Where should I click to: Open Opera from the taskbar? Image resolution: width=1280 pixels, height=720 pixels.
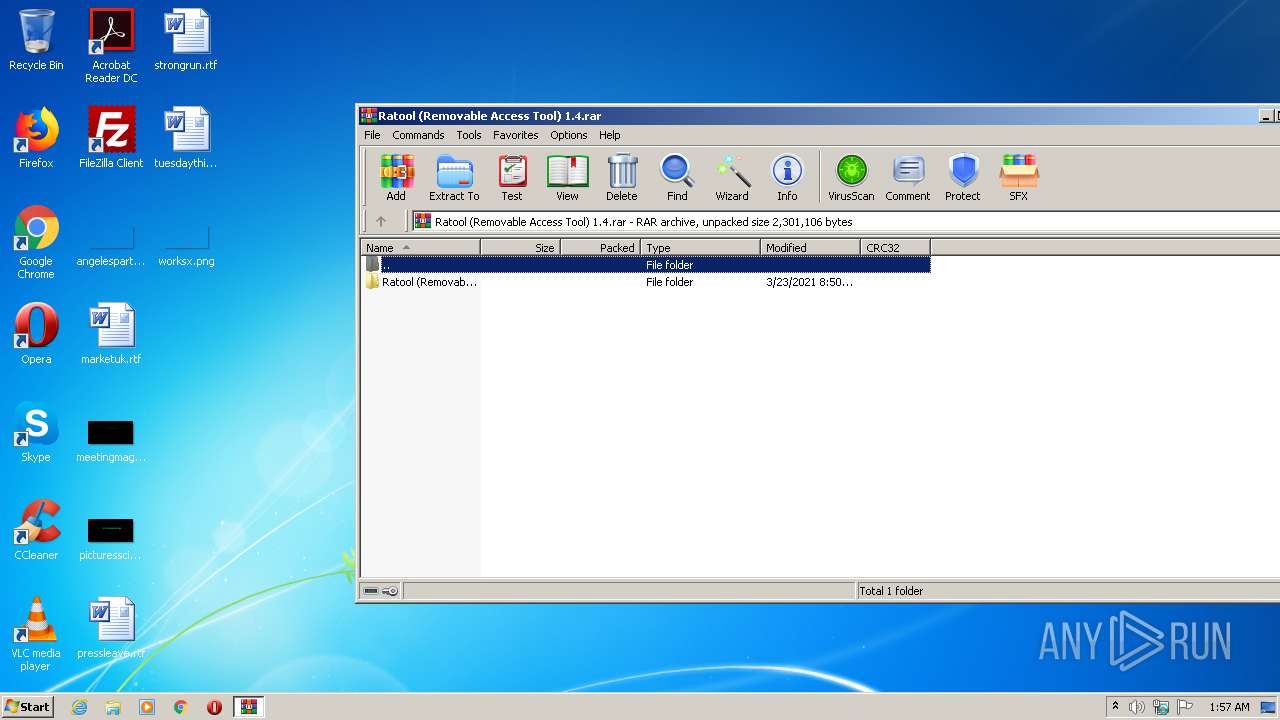pos(214,707)
